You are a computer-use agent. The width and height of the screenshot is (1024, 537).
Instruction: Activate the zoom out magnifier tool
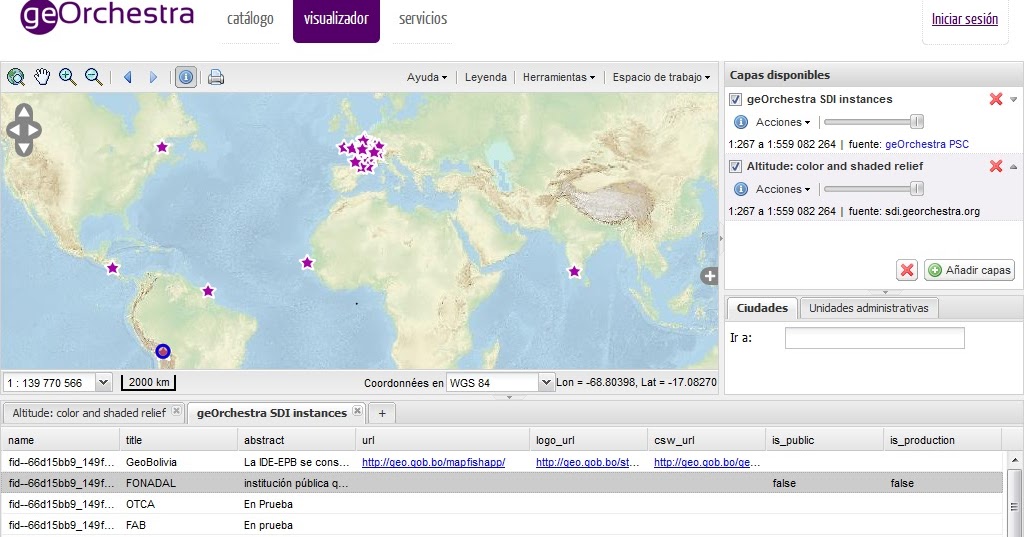pos(93,77)
